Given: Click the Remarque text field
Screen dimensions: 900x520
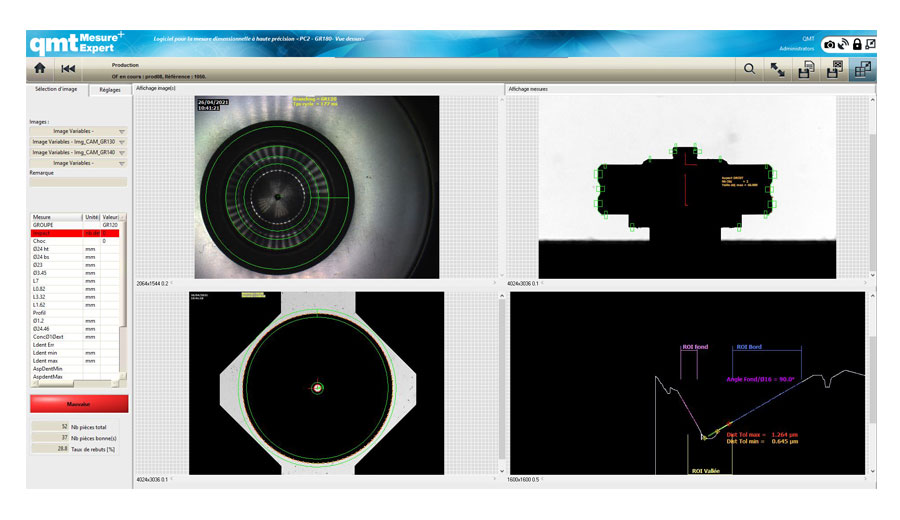Looking at the screenshot, I should tap(78, 182).
